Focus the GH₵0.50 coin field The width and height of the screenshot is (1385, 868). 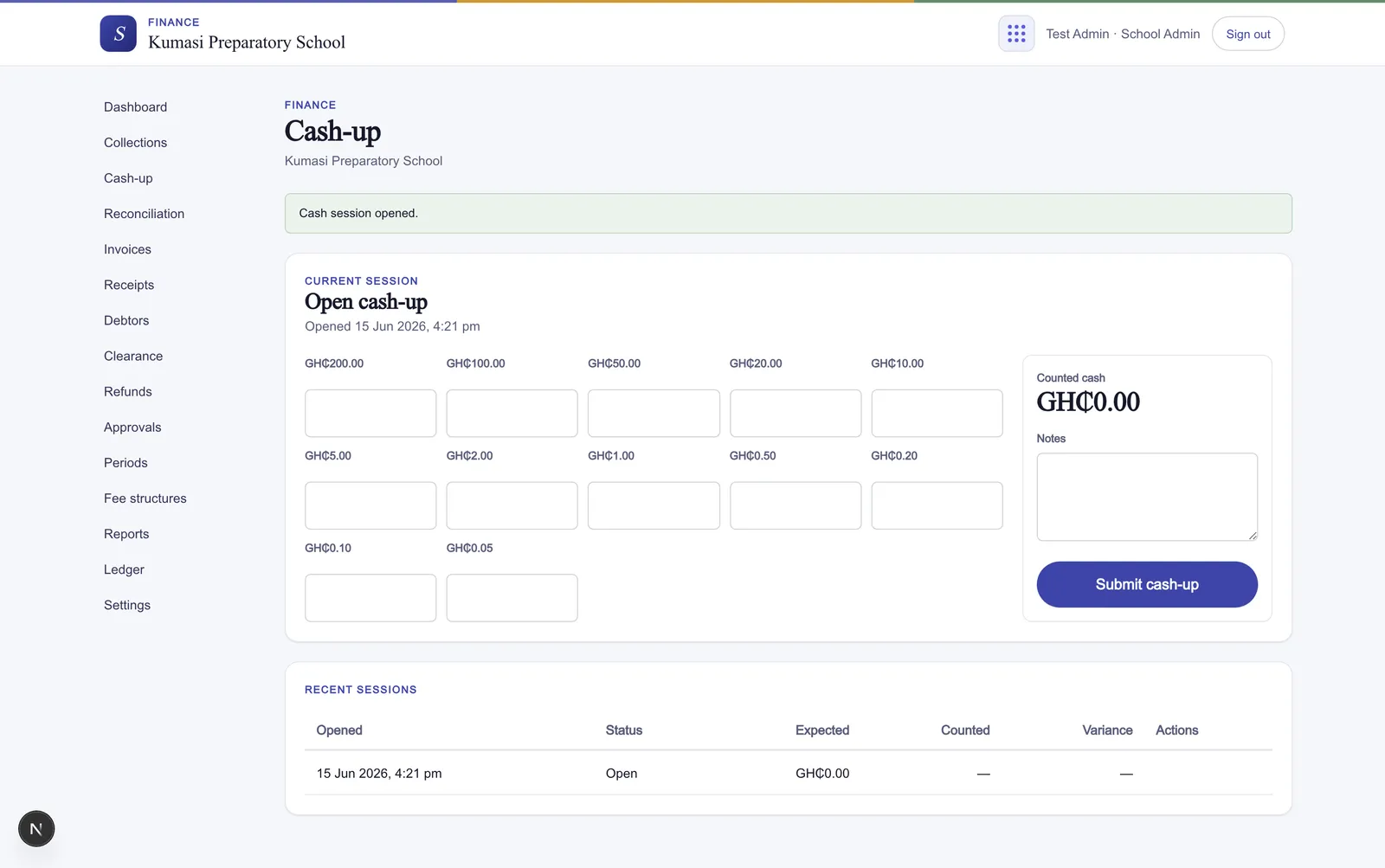pyautogui.click(x=796, y=505)
